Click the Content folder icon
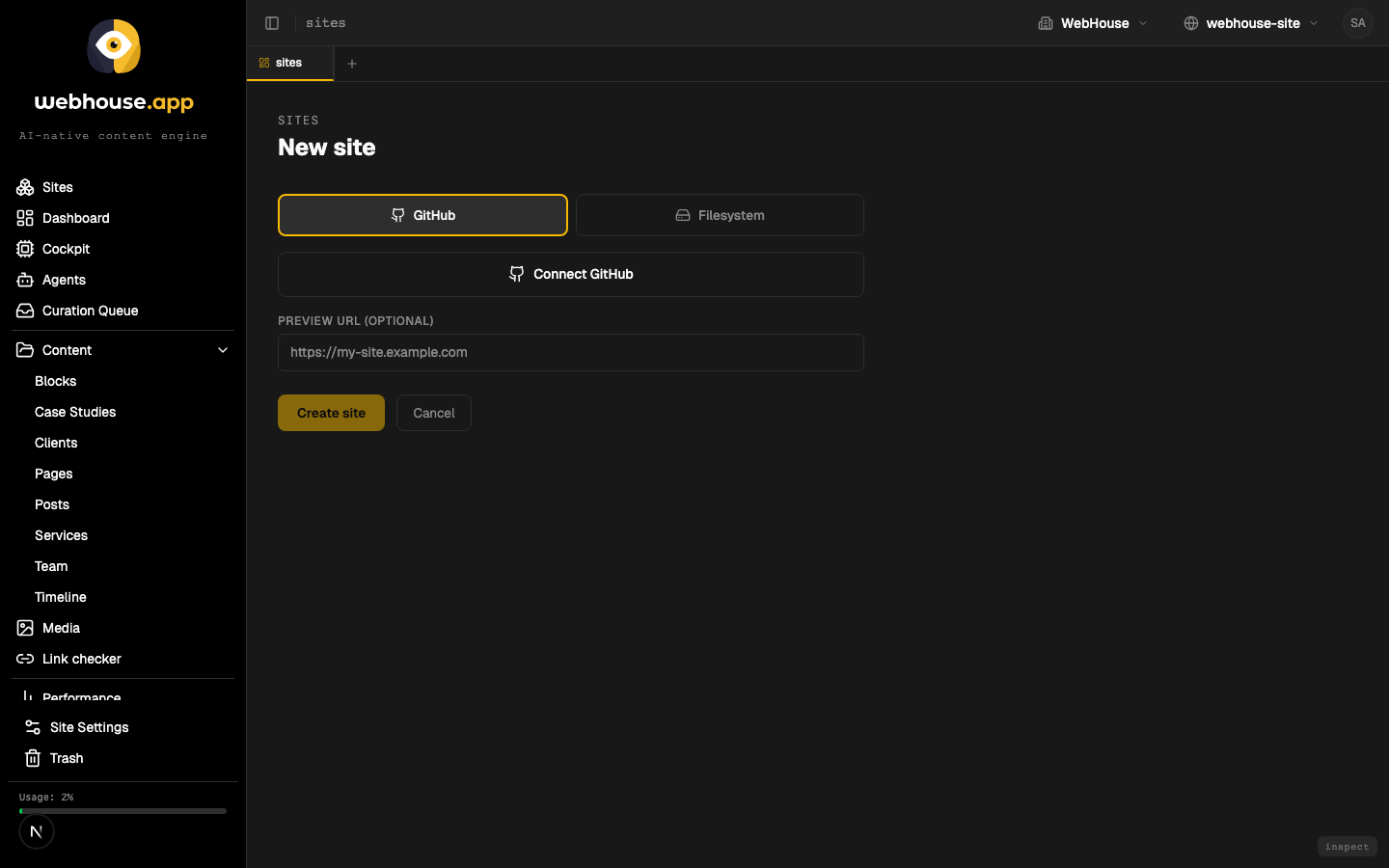Screen dimensions: 1389x868 coord(25,350)
